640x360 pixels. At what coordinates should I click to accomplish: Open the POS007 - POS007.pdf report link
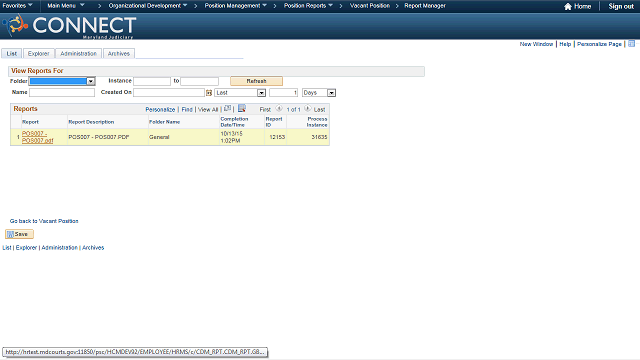tap(37, 137)
